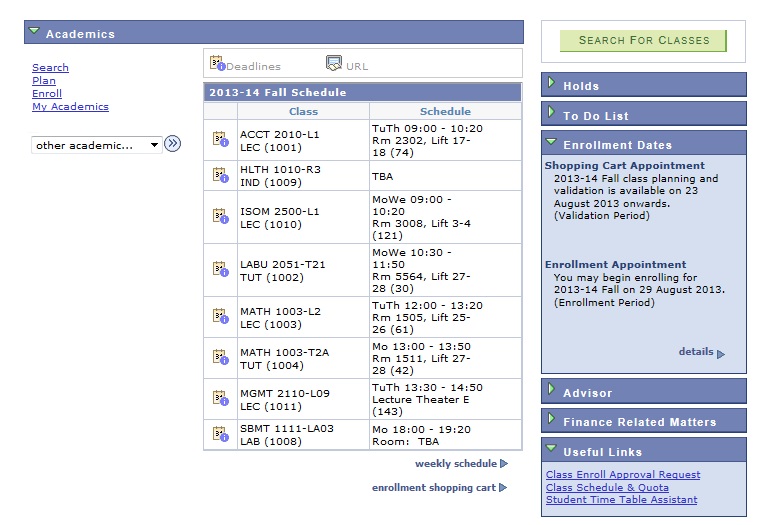Go to My Academics link
The height and width of the screenshot is (525, 762).
pos(70,107)
